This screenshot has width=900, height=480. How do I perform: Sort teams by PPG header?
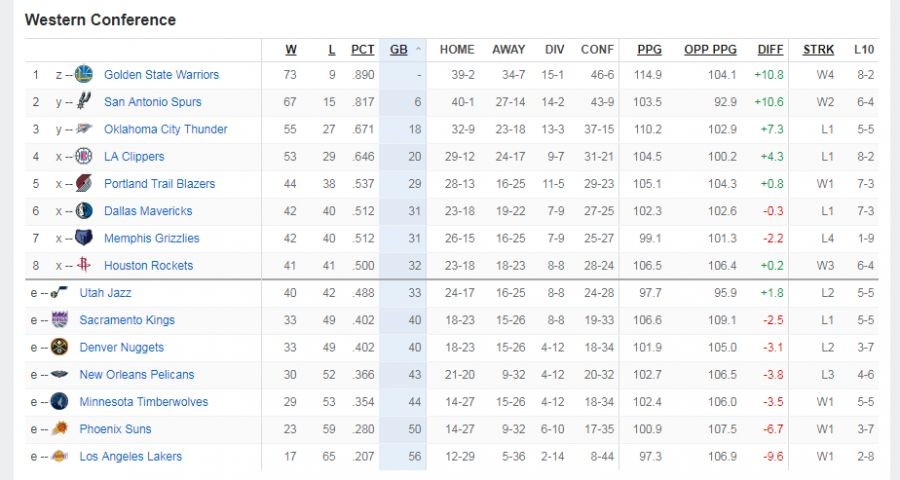649,49
